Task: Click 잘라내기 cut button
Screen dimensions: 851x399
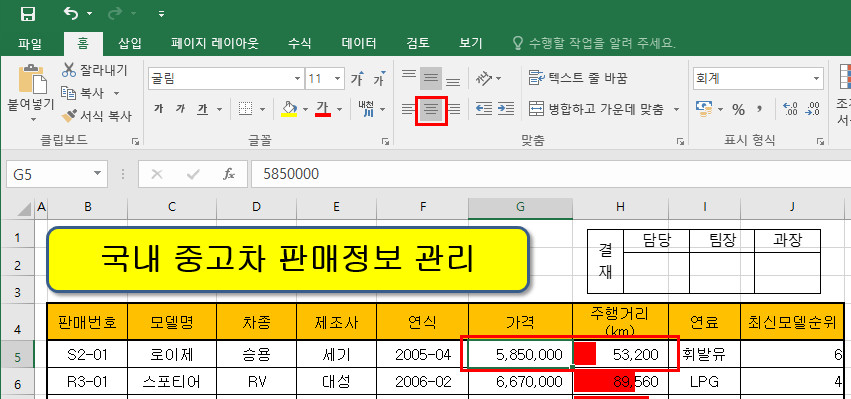Action: point(94,69)
